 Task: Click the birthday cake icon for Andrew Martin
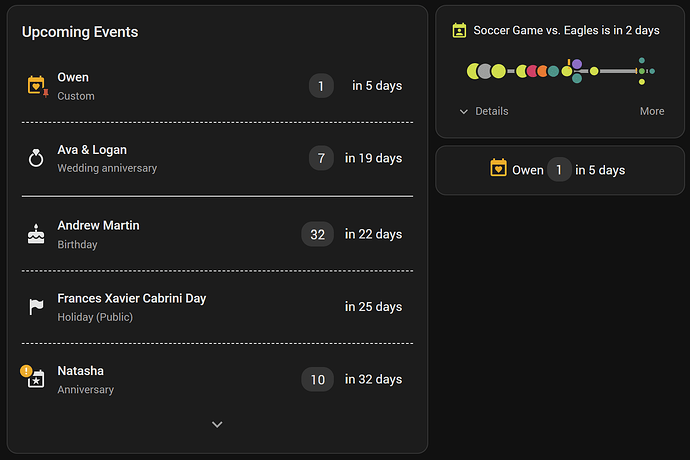pos(36,234)
